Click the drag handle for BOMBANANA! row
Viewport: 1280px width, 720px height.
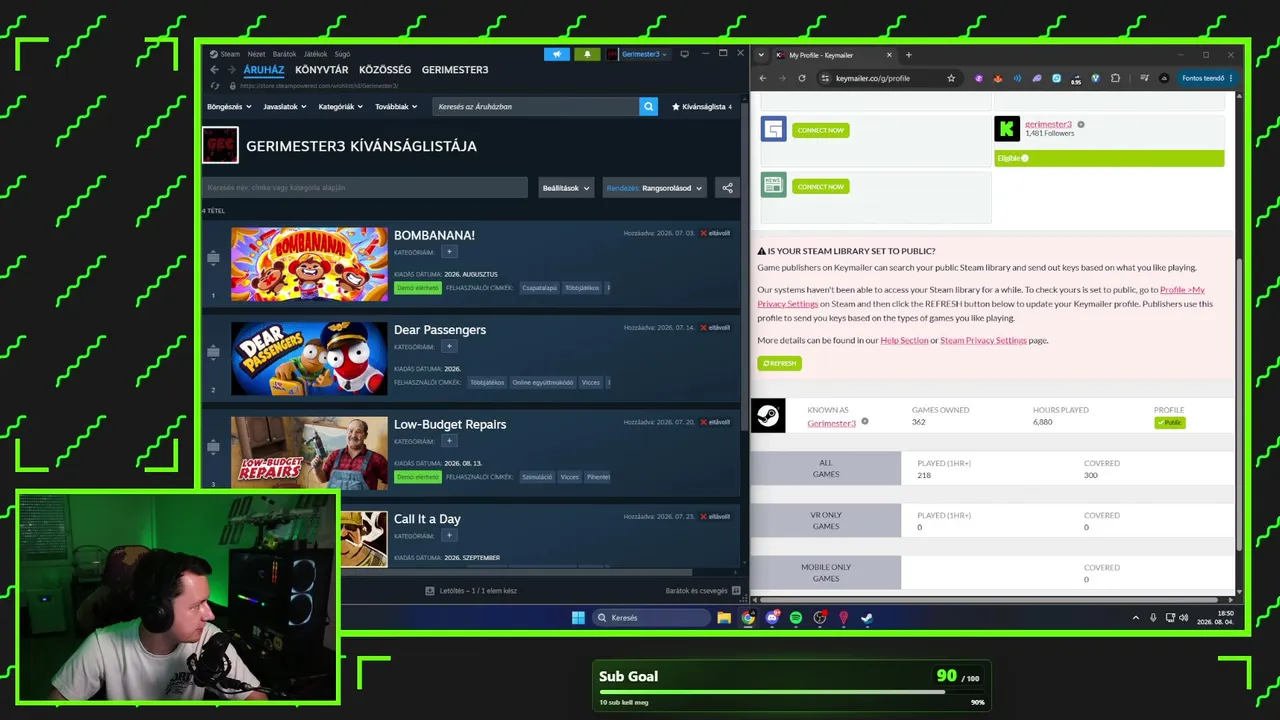click(213, 258)
